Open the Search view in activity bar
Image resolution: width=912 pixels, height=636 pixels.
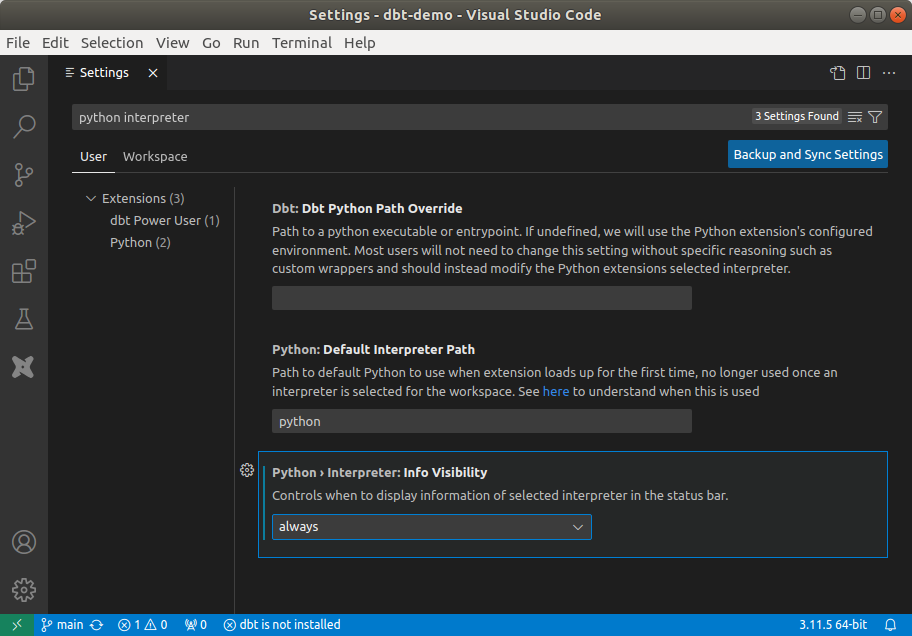pos(24,126)
